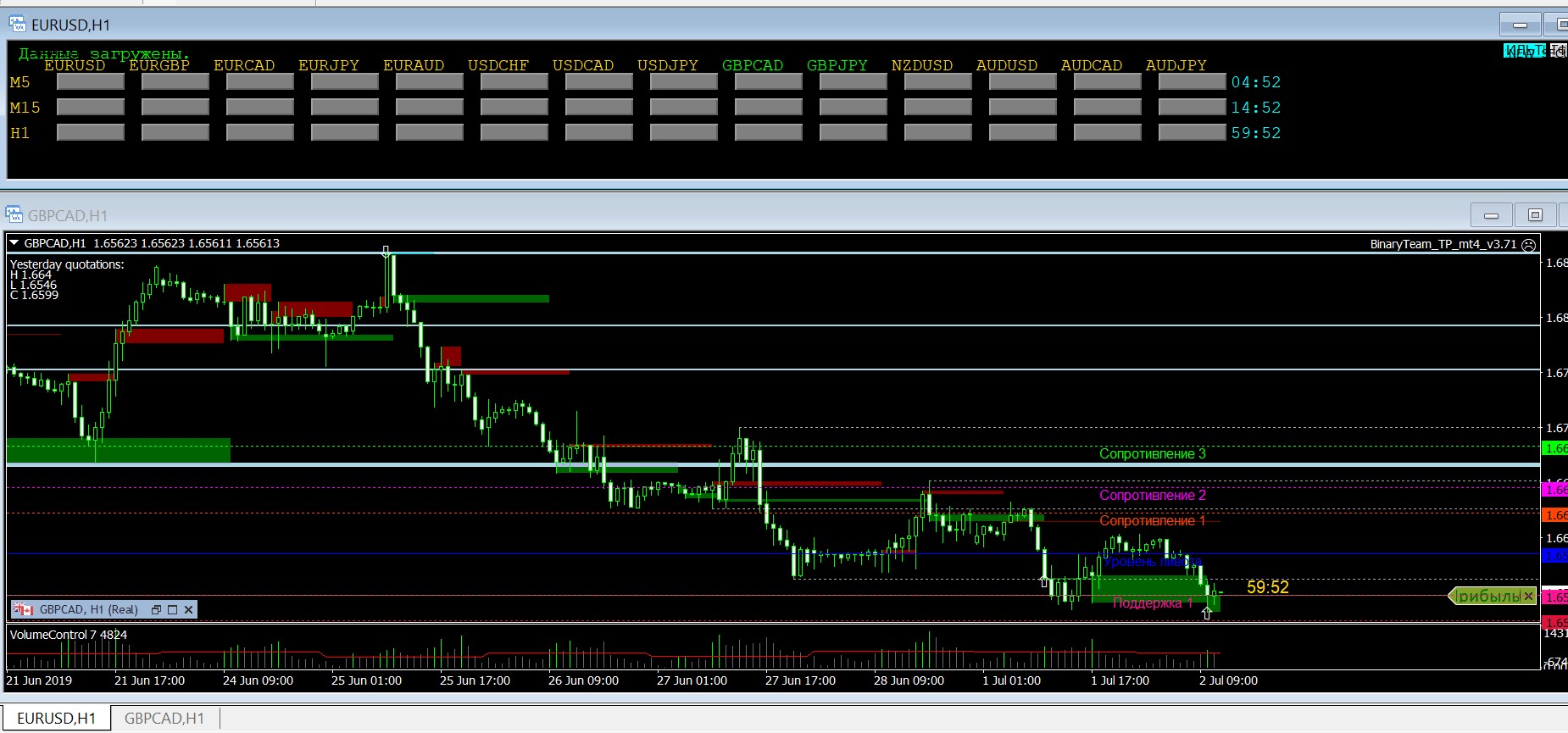Click the up arrow signal under the latest candle
Image resolution: width=1568 pixels, height=733 pixels.
point(1206,614)
